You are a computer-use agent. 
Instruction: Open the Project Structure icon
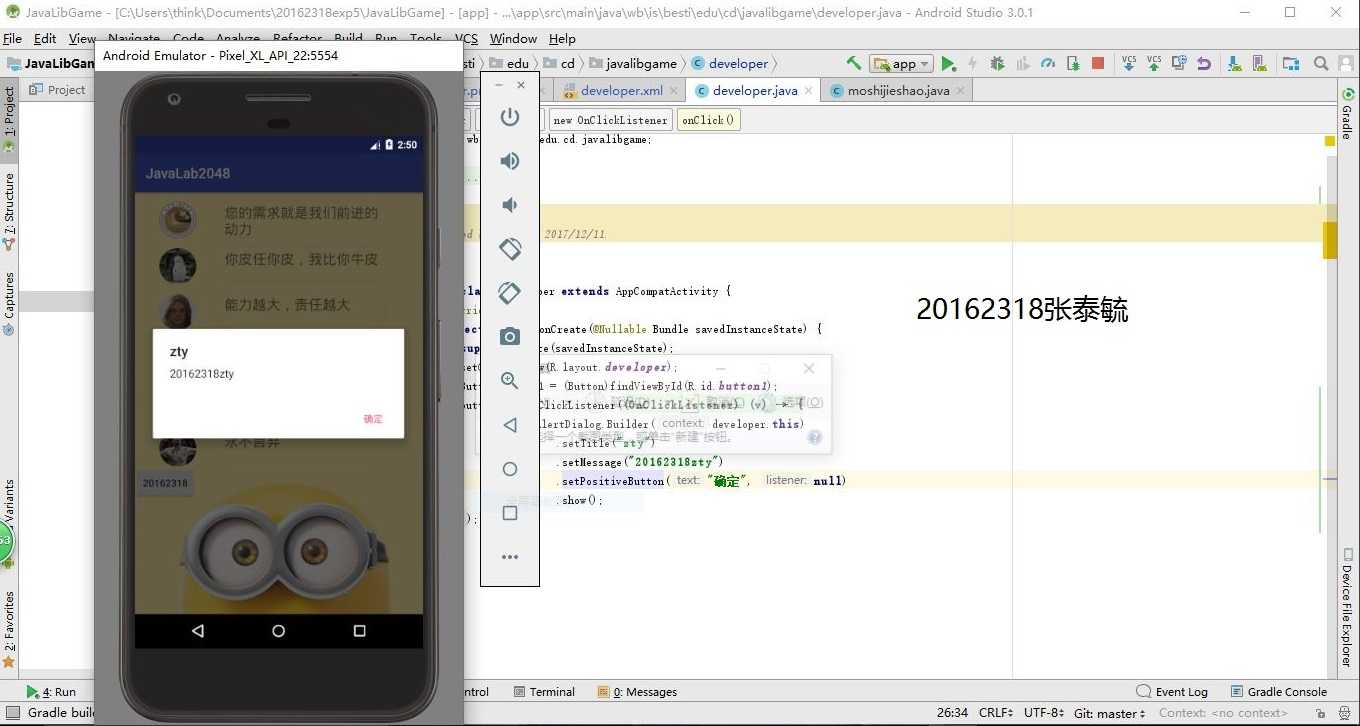[1291, 63]
